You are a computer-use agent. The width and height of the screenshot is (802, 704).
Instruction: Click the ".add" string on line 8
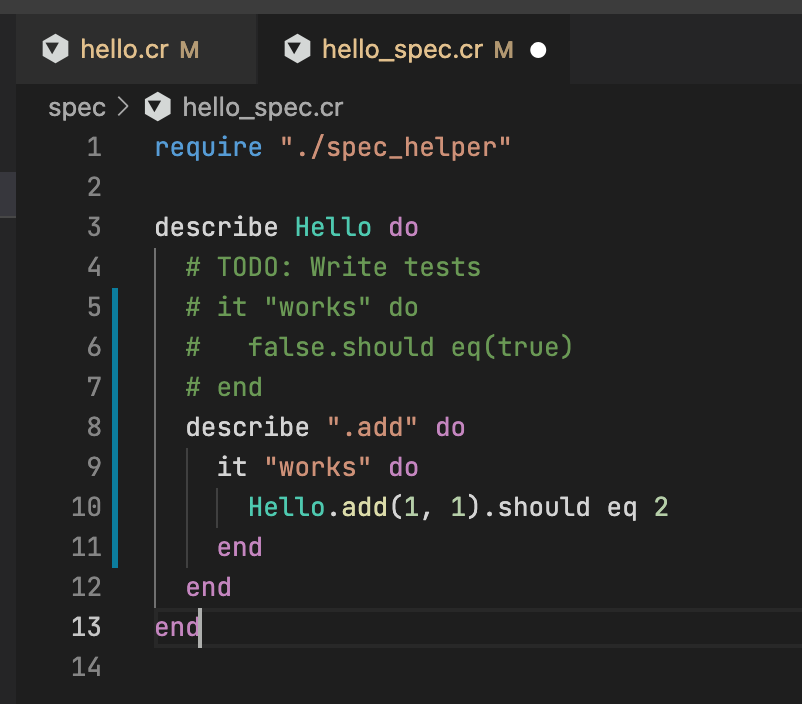tap(372, 427)
